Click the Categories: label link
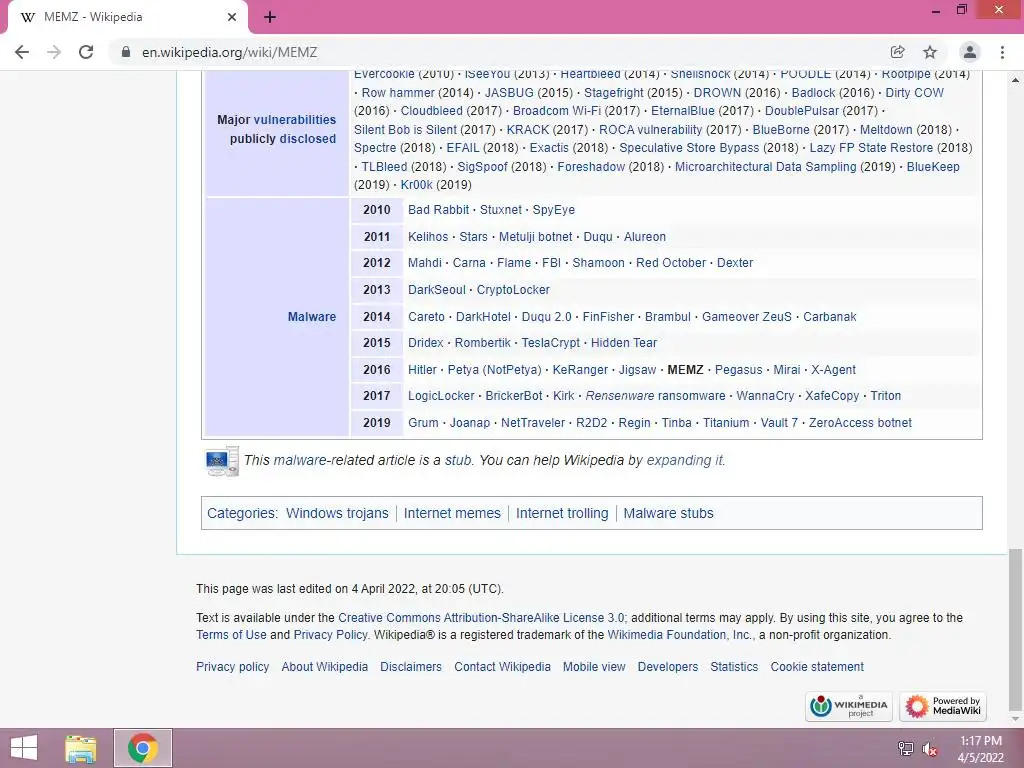Screen dimensions: 1024x768 241,513
